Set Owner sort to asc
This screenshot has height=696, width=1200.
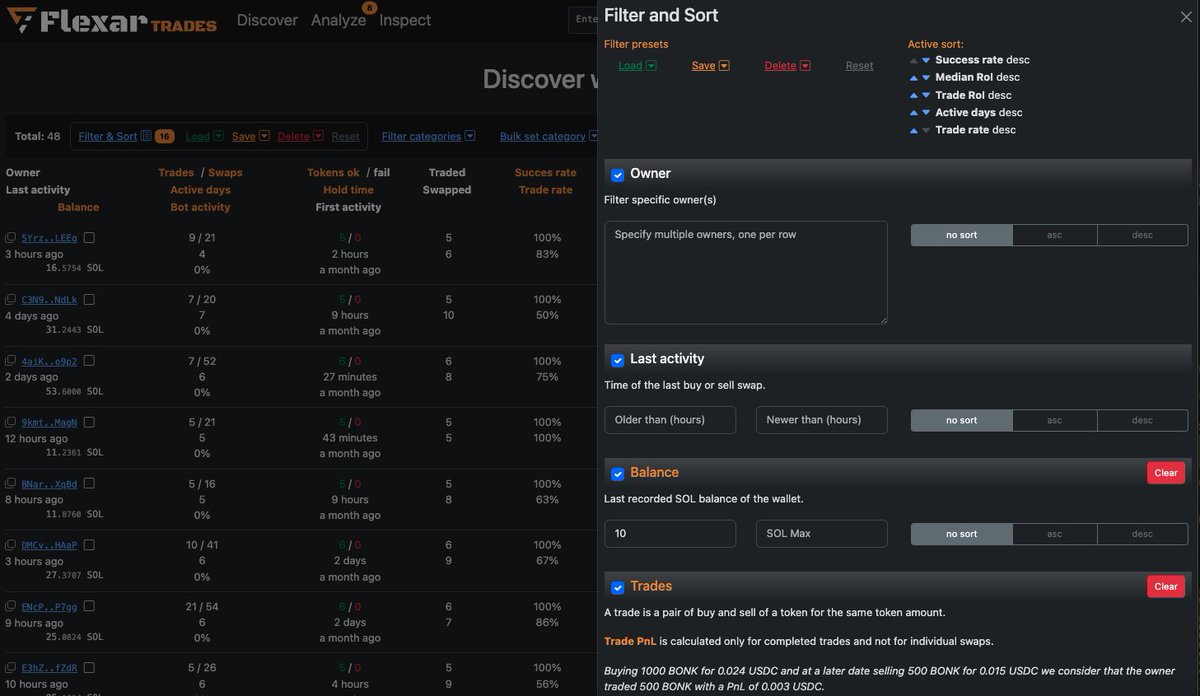(x=1054, y=235)
